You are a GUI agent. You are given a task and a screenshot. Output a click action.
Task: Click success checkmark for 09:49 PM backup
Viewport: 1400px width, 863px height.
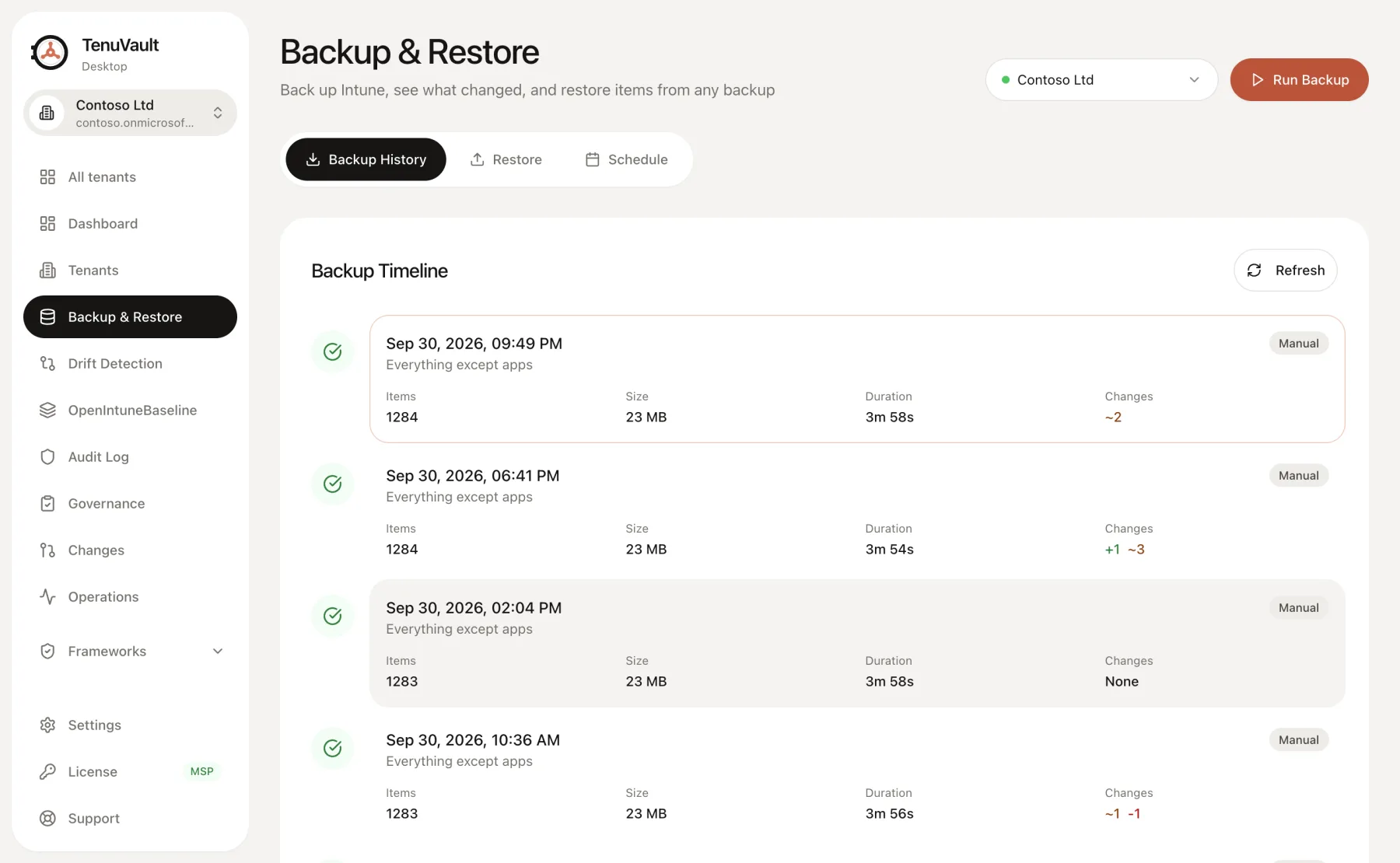(x=333, y=351)
